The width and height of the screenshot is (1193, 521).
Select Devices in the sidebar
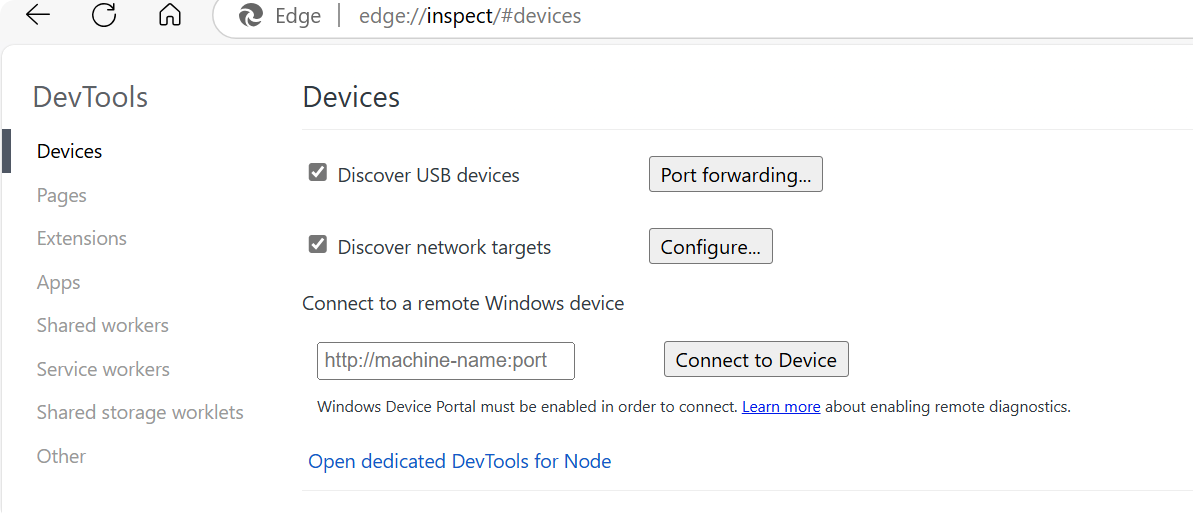pyautogui.click(x=69, y=151)
